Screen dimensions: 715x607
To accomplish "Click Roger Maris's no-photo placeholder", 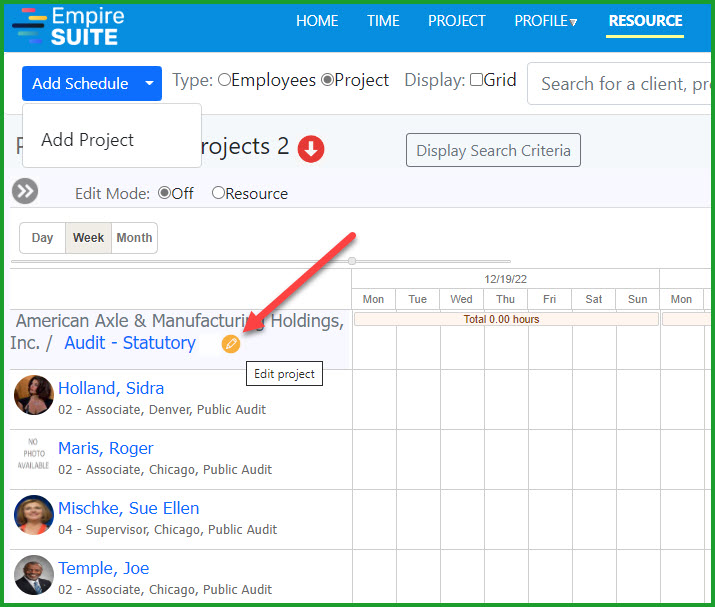I will [33, 454].
